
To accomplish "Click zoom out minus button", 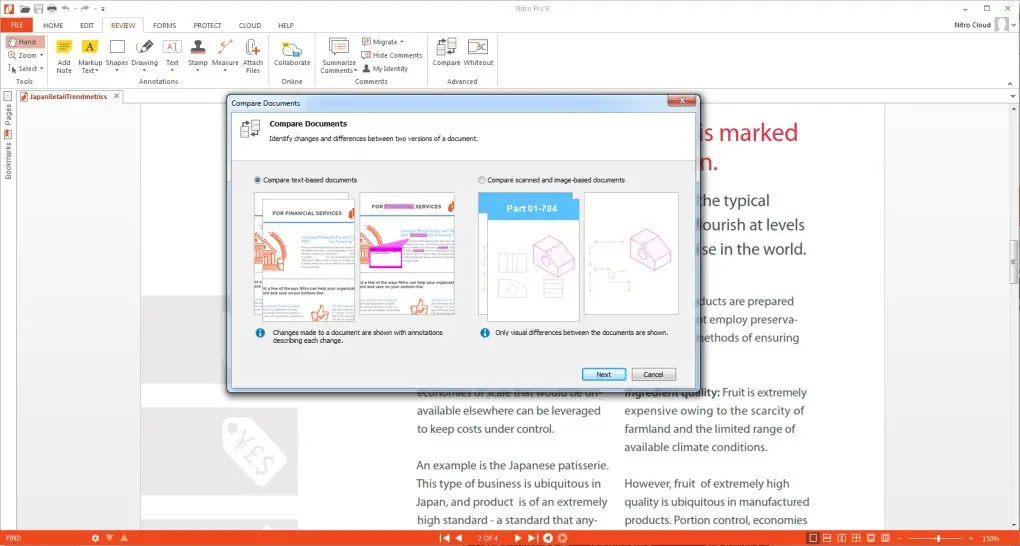I will coord(900,538).
